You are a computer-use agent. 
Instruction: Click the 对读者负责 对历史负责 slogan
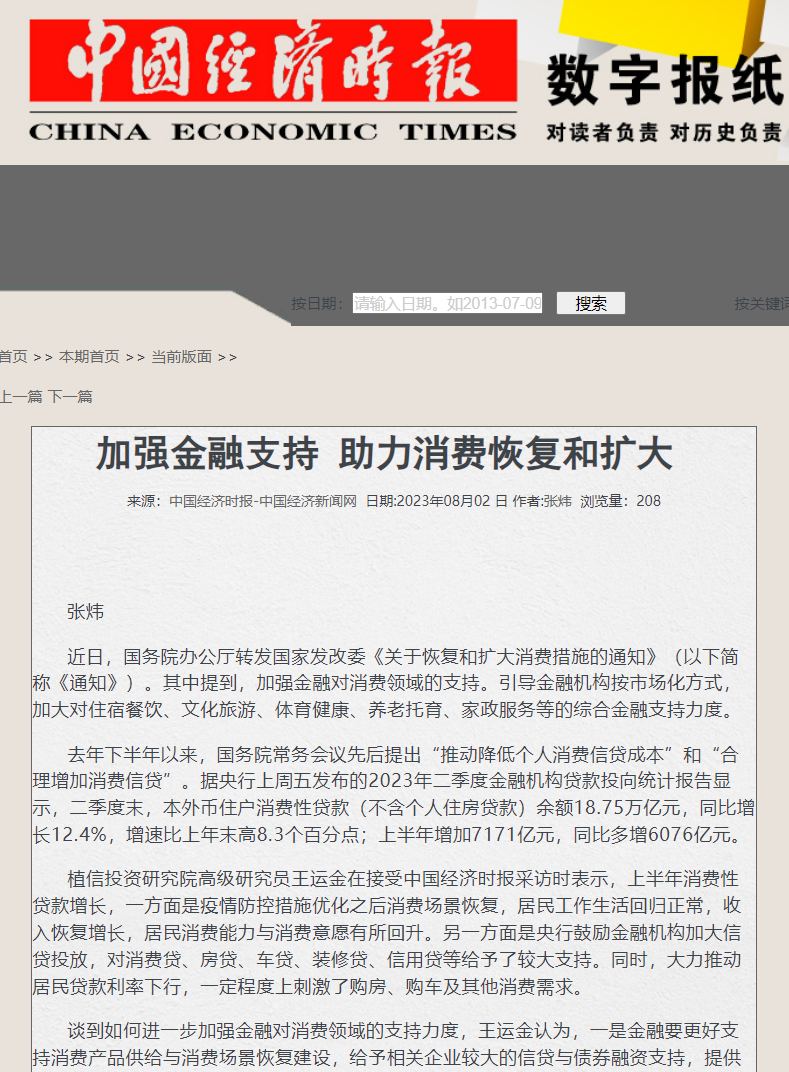pos(664,132)
